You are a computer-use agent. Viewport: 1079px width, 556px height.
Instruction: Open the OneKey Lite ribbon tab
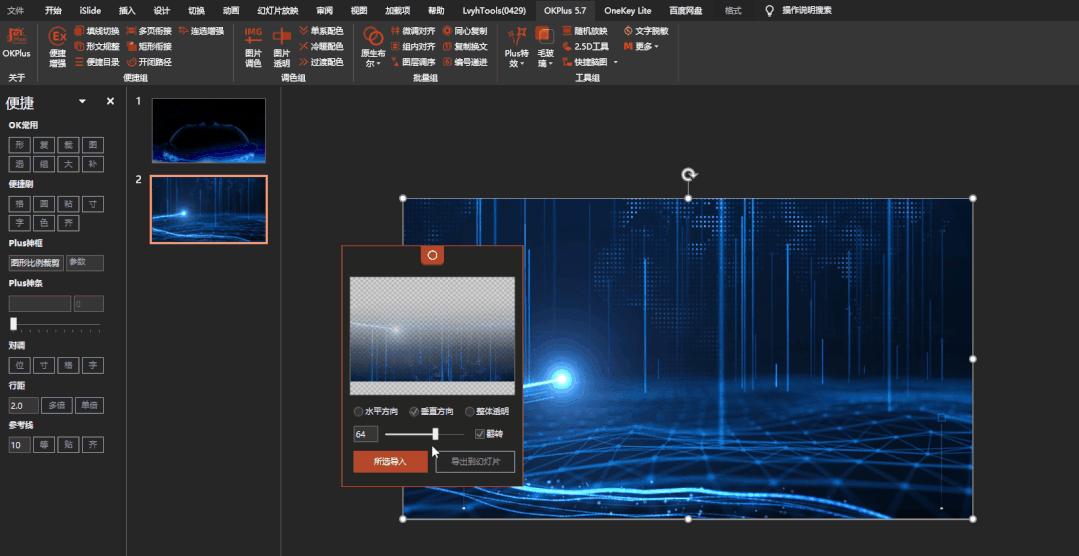coord(627,10)
